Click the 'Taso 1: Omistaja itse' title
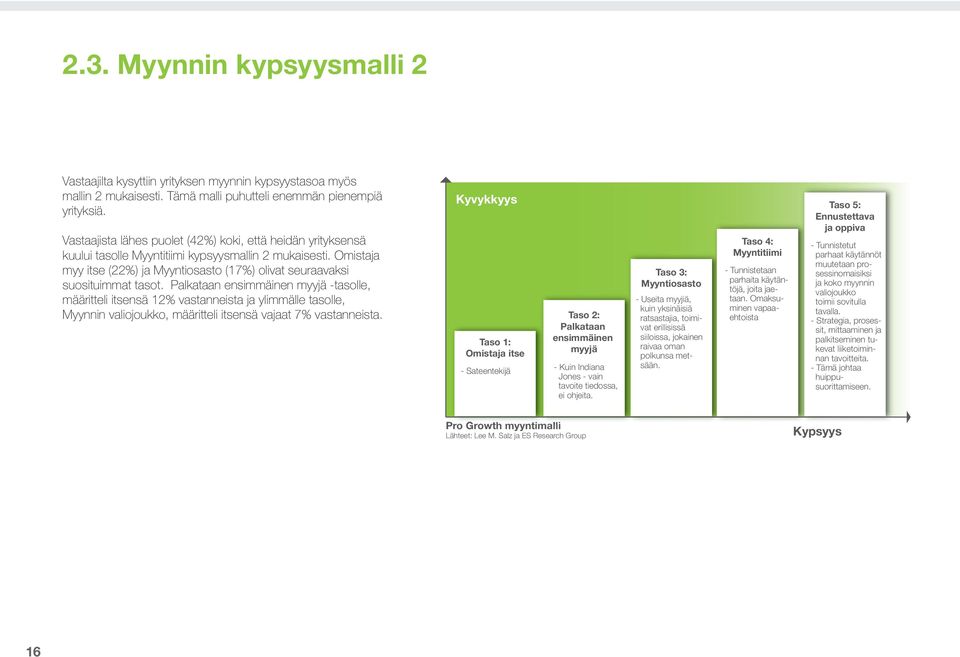Screen dimensions: 960x657 (x=495, y=348)
